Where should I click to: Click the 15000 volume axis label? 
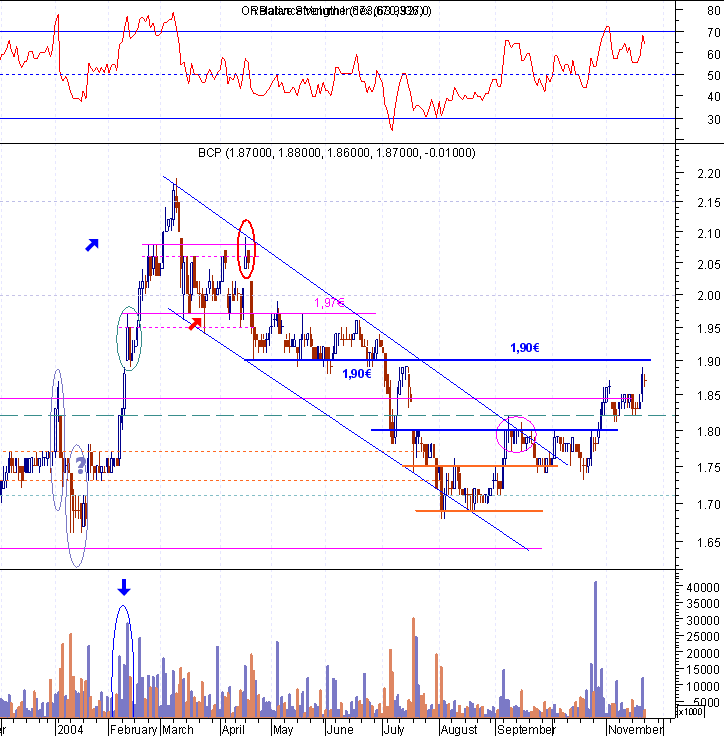coord(703,670)
